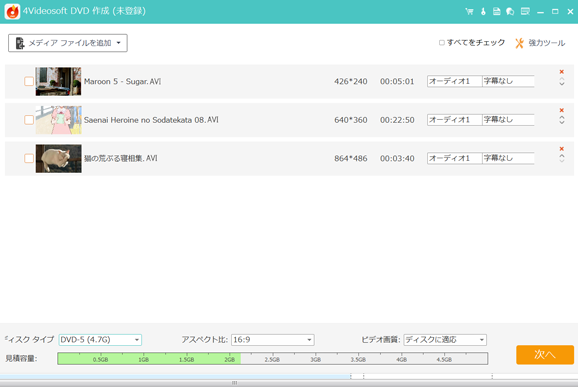Click resolution value 426*240
This screenshot has width=578, height=387.
click(x=351, y=81)
